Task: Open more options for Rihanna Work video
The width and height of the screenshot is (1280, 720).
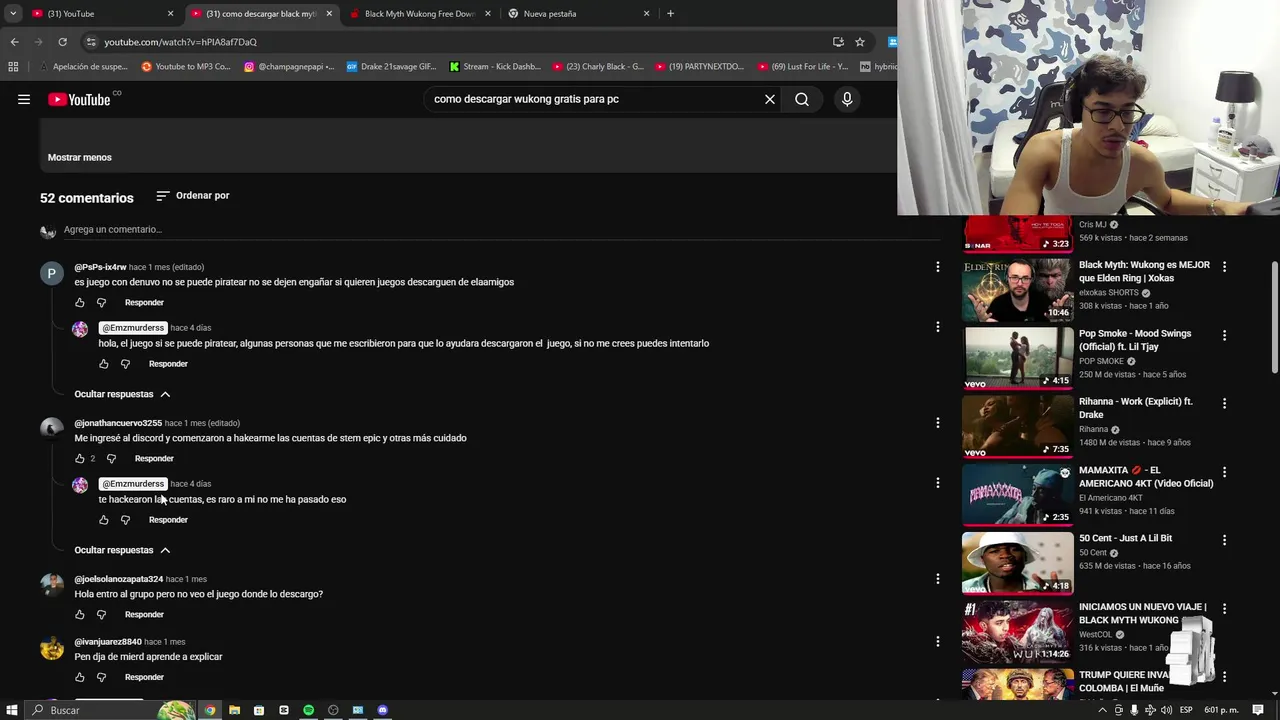Action: [x=1224, y=403]
